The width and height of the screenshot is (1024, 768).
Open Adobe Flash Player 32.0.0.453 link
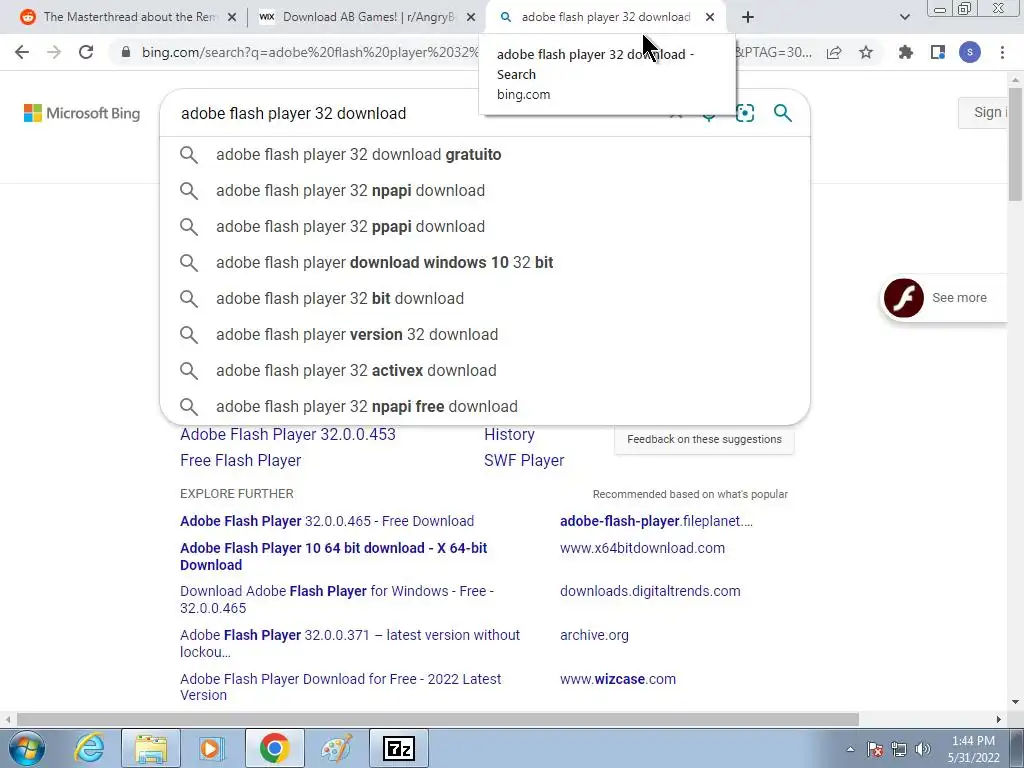tap(288, 434)
